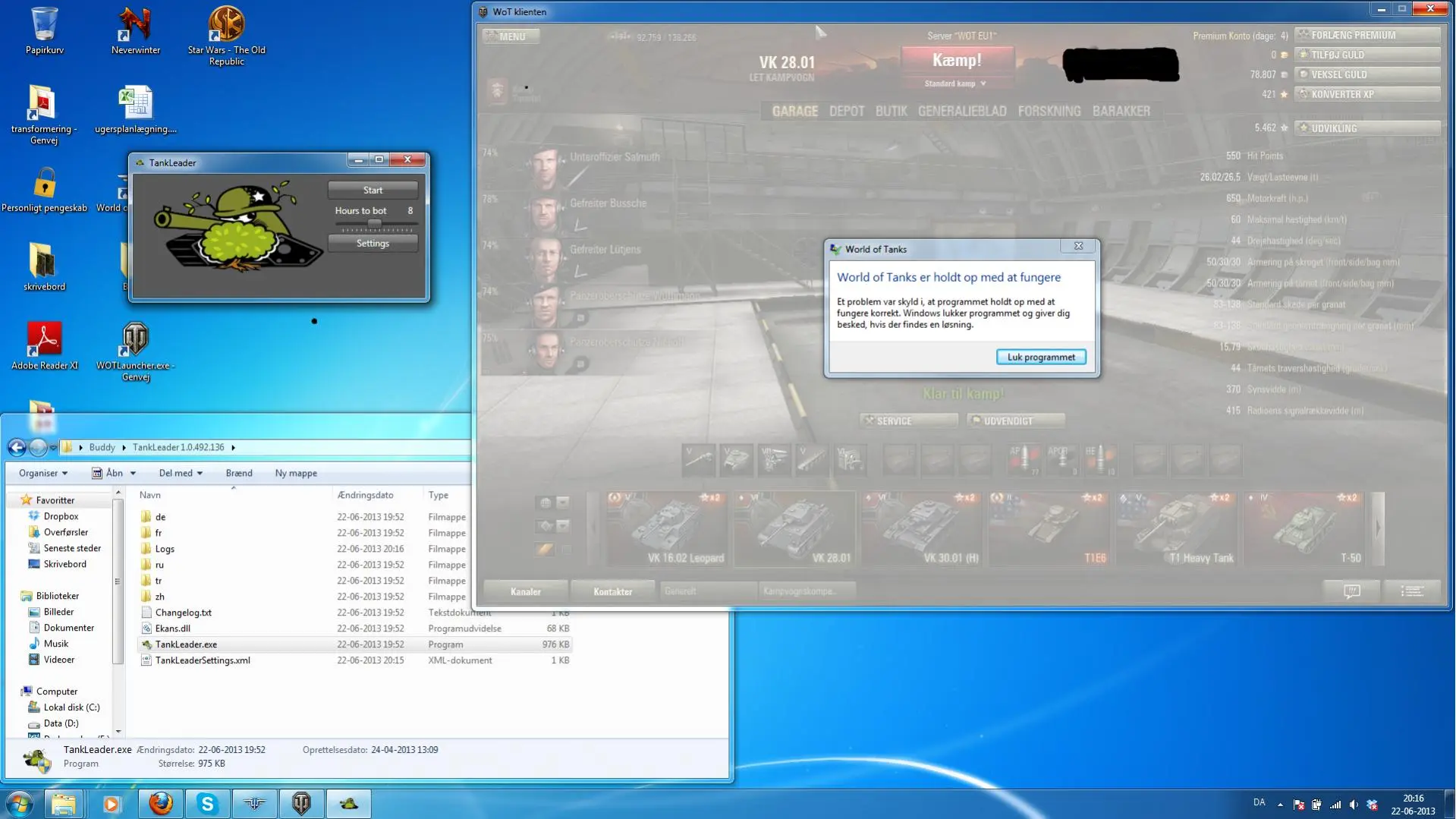Viewport: 1456px width, 819px height.
Task: Select the T-50 tank thumbnail
Action: tap(1303, 529)
